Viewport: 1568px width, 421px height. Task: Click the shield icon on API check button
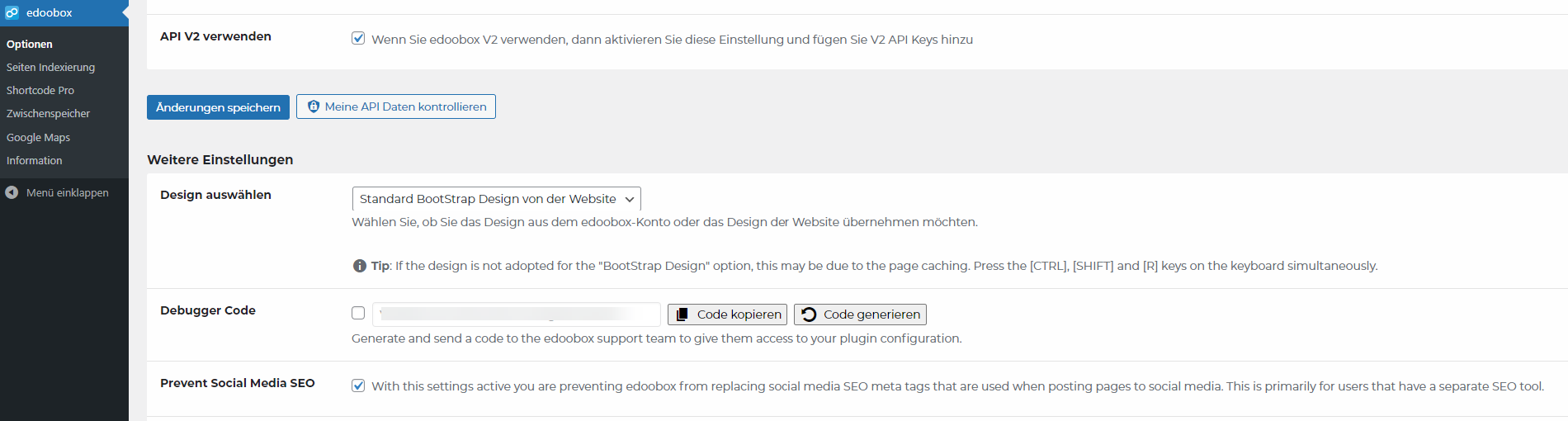314,106
